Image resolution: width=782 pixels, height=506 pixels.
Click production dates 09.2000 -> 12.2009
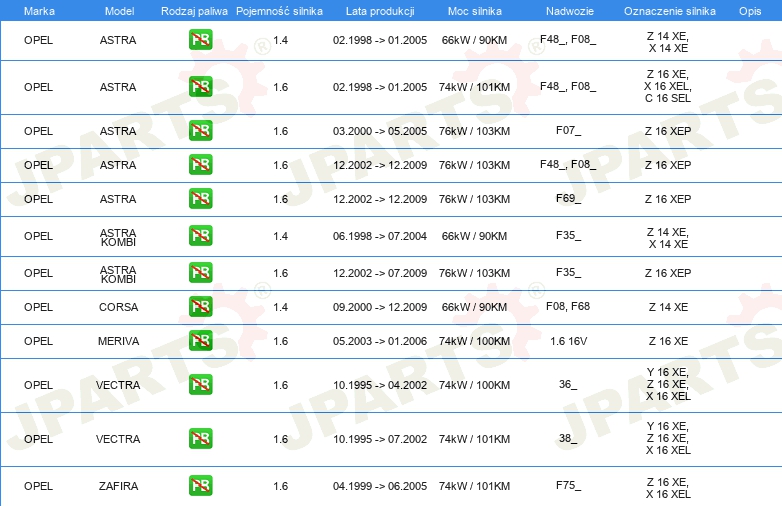(x=380, y=307)
